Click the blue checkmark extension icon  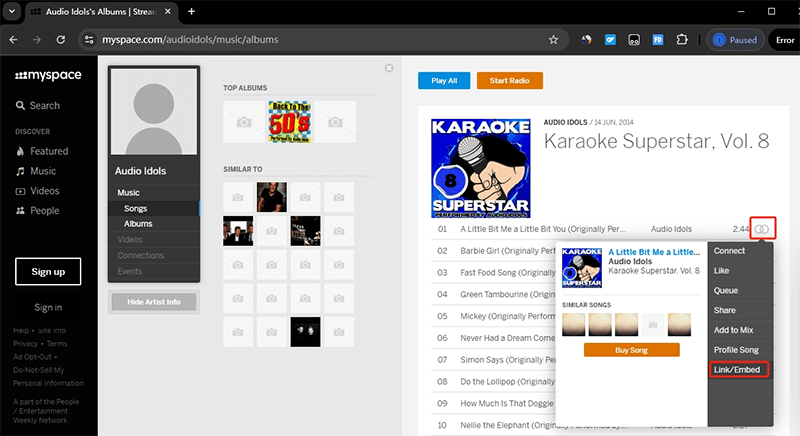click(x=610, y=40)
